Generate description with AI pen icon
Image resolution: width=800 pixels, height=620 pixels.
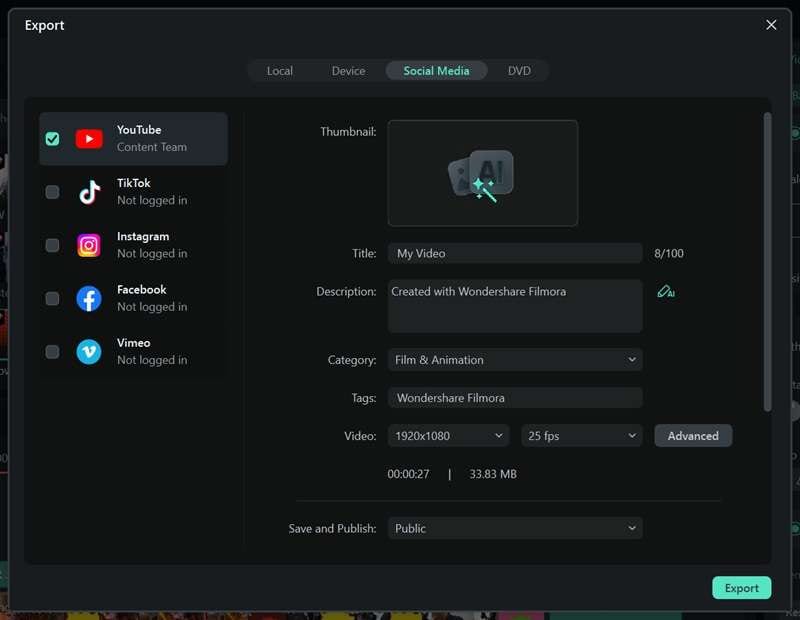pos(666,291)
